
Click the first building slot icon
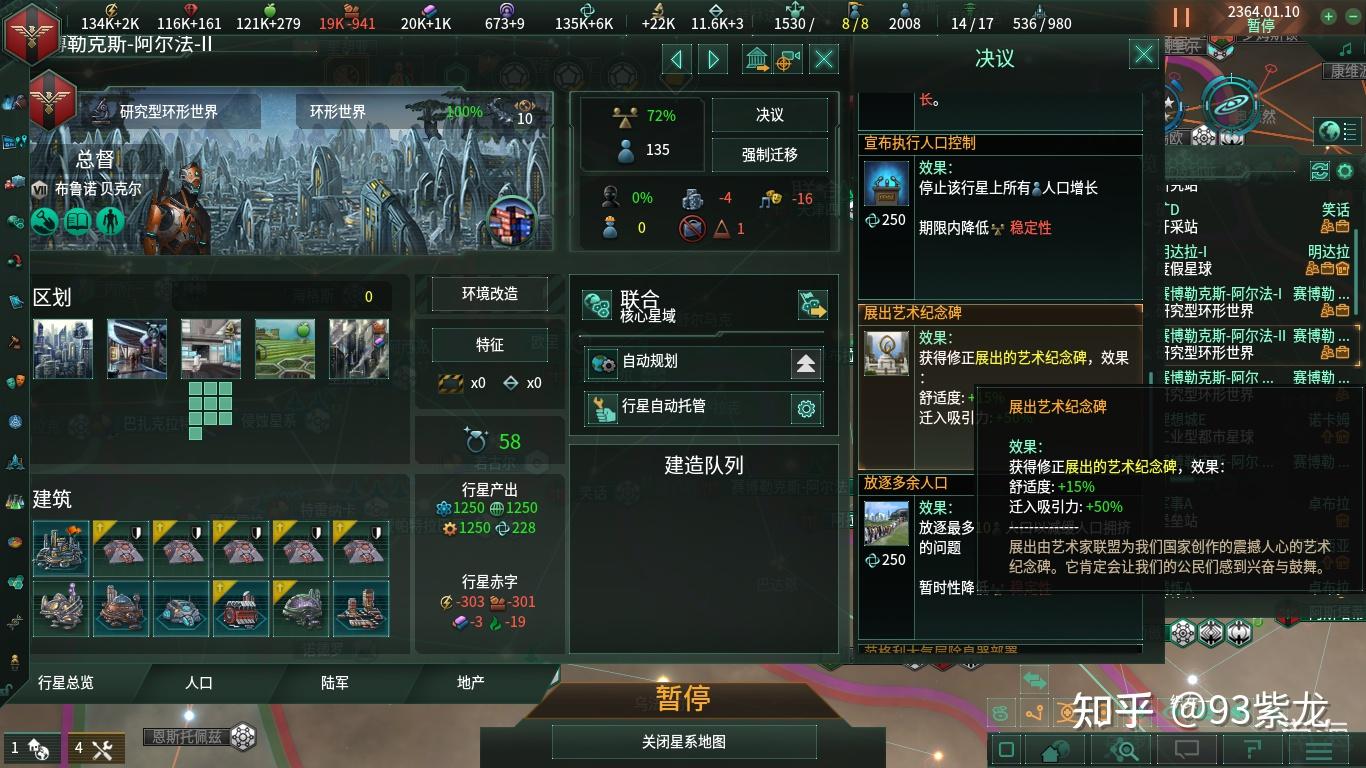click(61, 548)
